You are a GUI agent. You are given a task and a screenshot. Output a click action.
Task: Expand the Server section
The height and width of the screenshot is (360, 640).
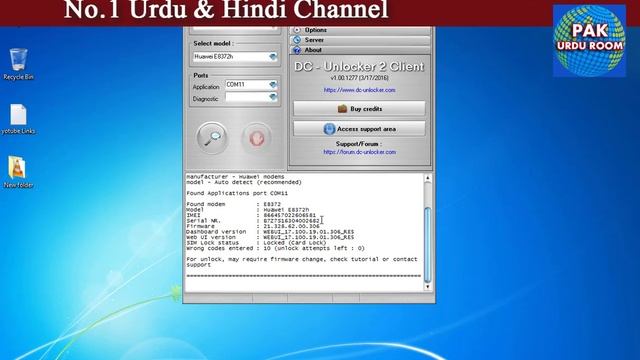pos(360,40)
